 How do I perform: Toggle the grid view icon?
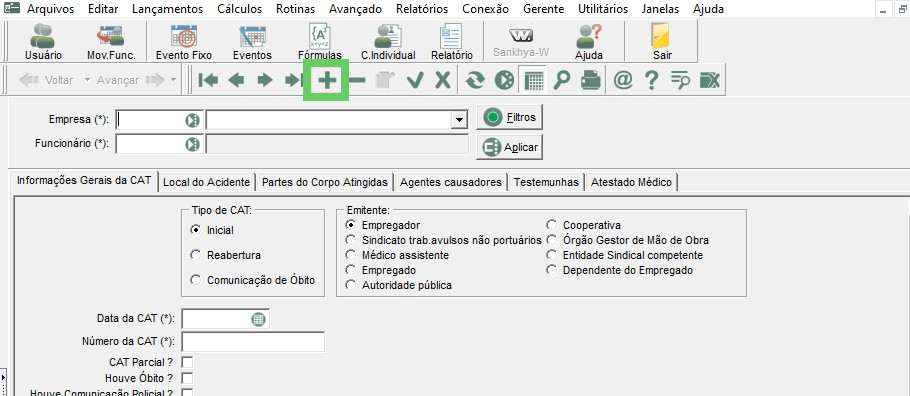[x=533, y=80]
